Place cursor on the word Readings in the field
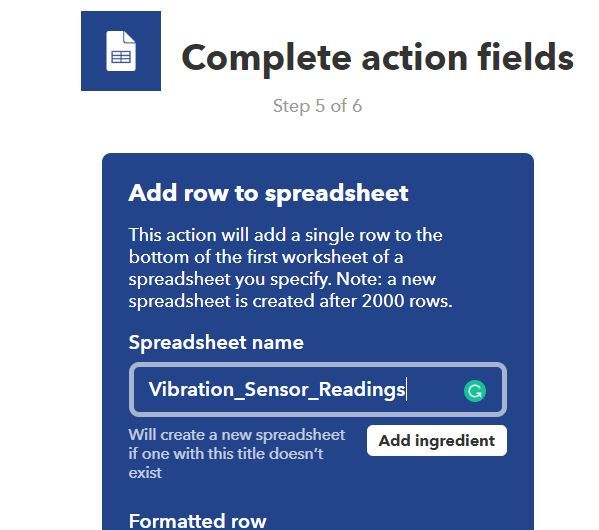Viewport: 599px width, 530px height. pyautogui.click(x=362, y=390)
